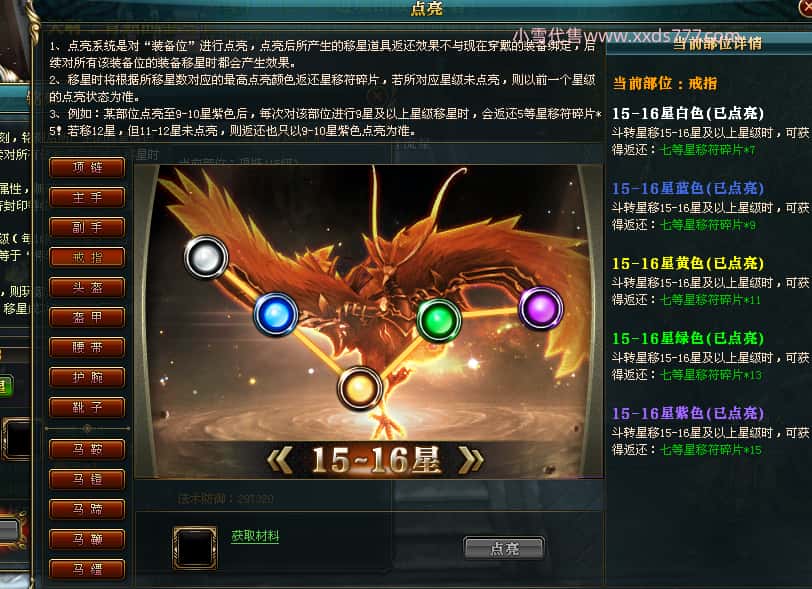Select the 主手 equipment slot
The width and height of the screenshot is (812, 589).
coord(87,197)
